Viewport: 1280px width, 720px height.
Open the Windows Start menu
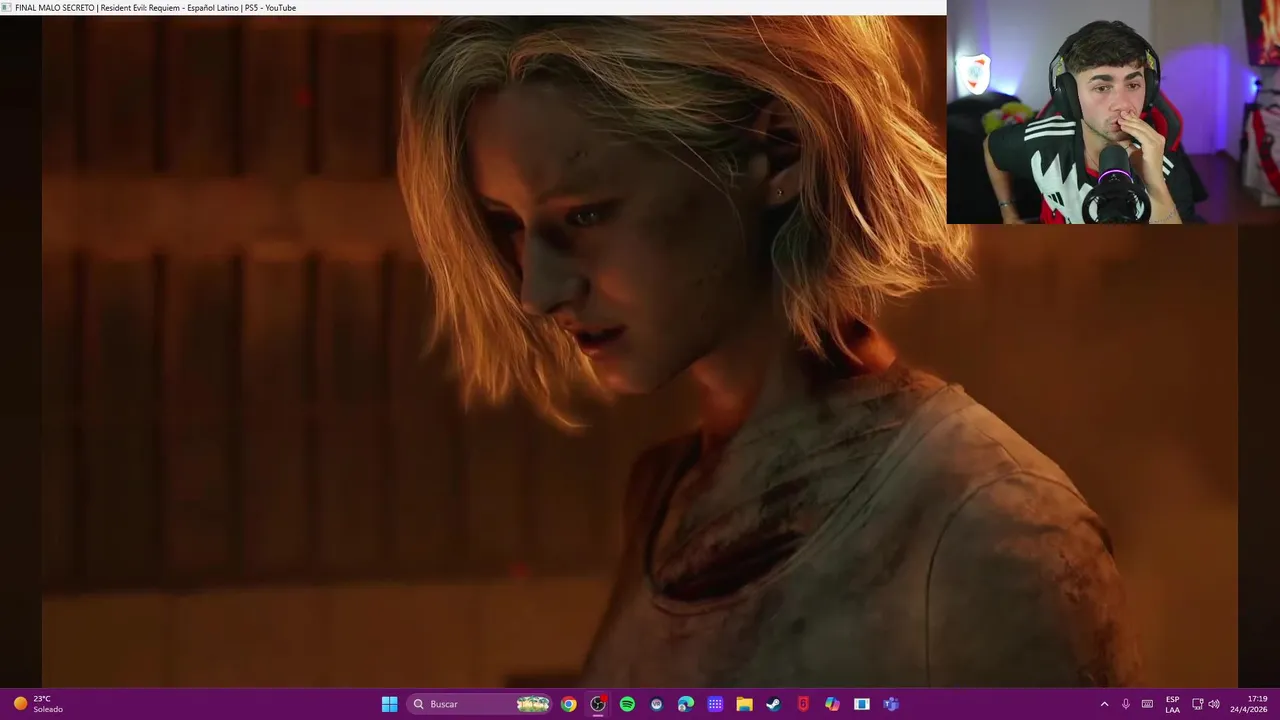coord(389,704)
